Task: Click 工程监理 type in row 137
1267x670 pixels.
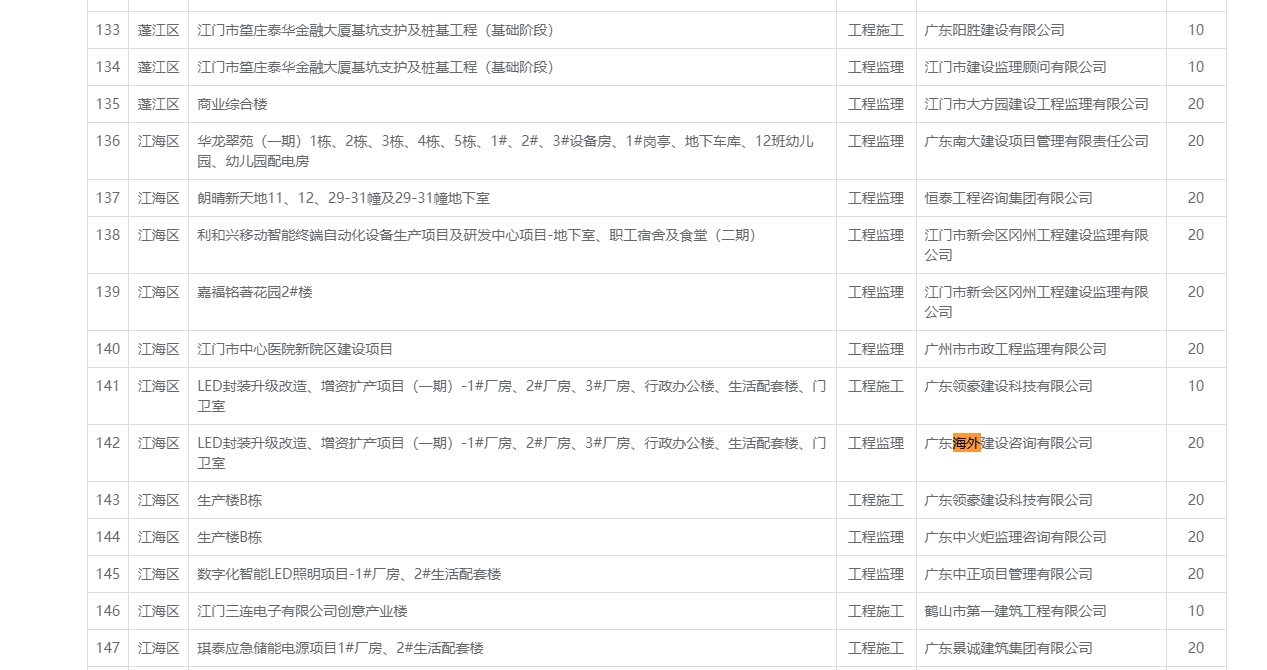Action: [x=876, y=198]
